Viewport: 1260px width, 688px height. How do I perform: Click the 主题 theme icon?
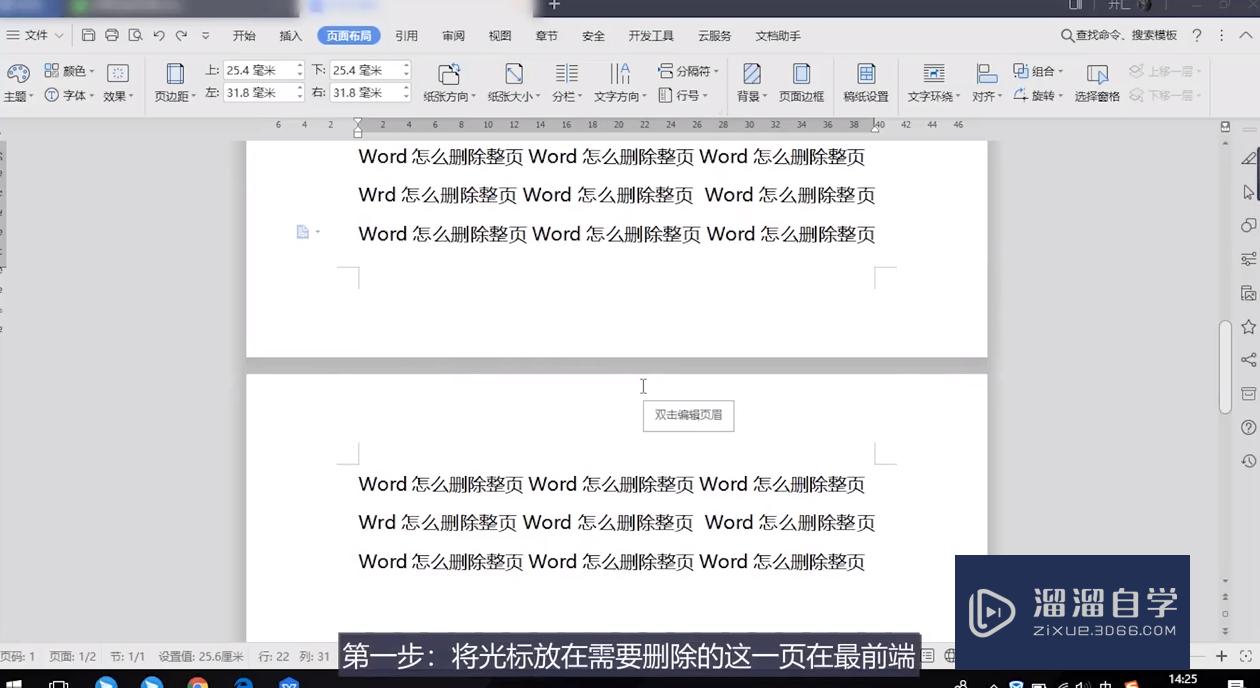[x=17, y=82]
